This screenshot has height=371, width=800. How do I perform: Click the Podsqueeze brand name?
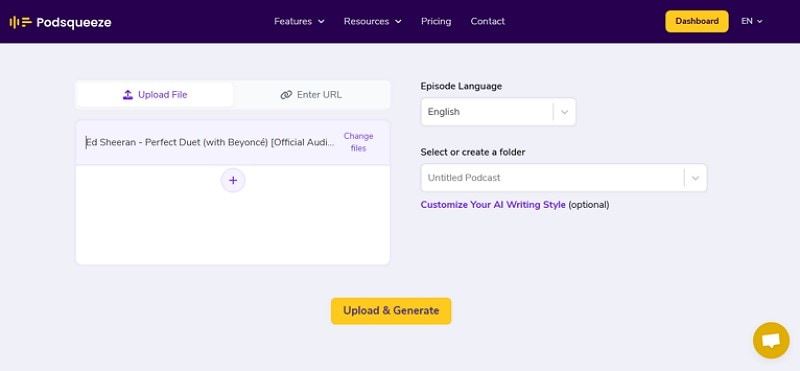(x=74, y=22)
